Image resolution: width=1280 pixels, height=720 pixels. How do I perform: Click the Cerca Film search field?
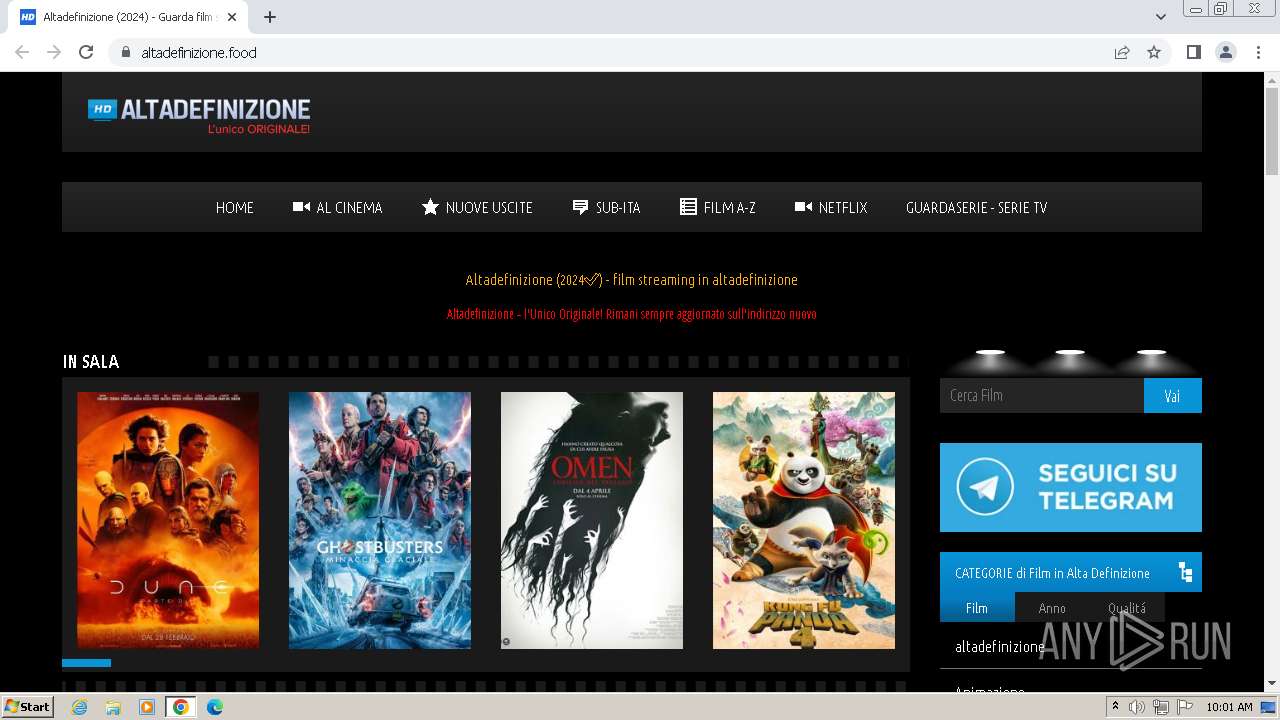[1042, 395]
